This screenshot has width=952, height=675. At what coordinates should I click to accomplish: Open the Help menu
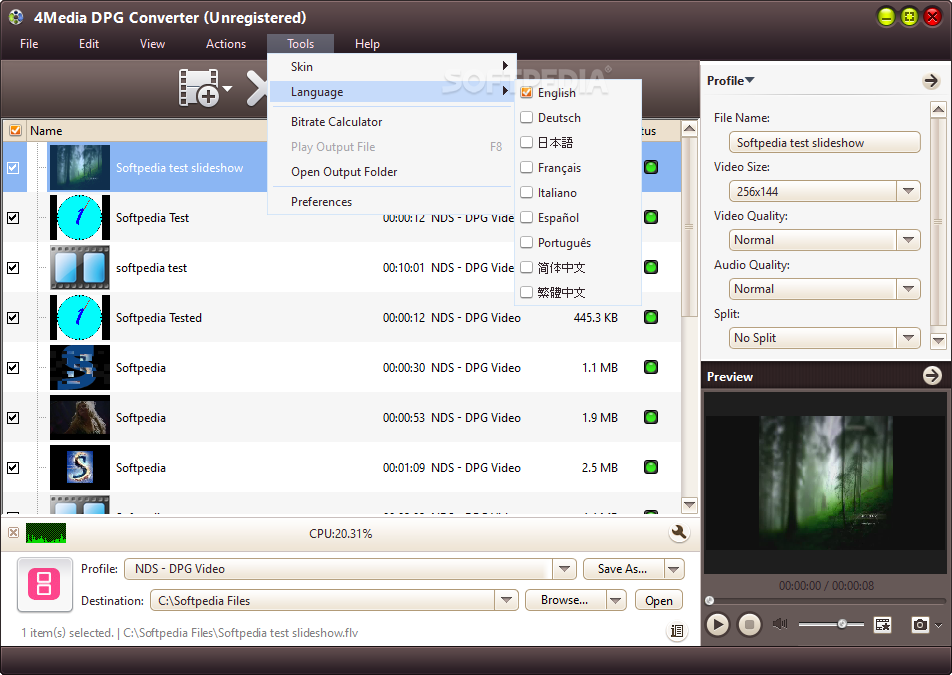[367, 44]
